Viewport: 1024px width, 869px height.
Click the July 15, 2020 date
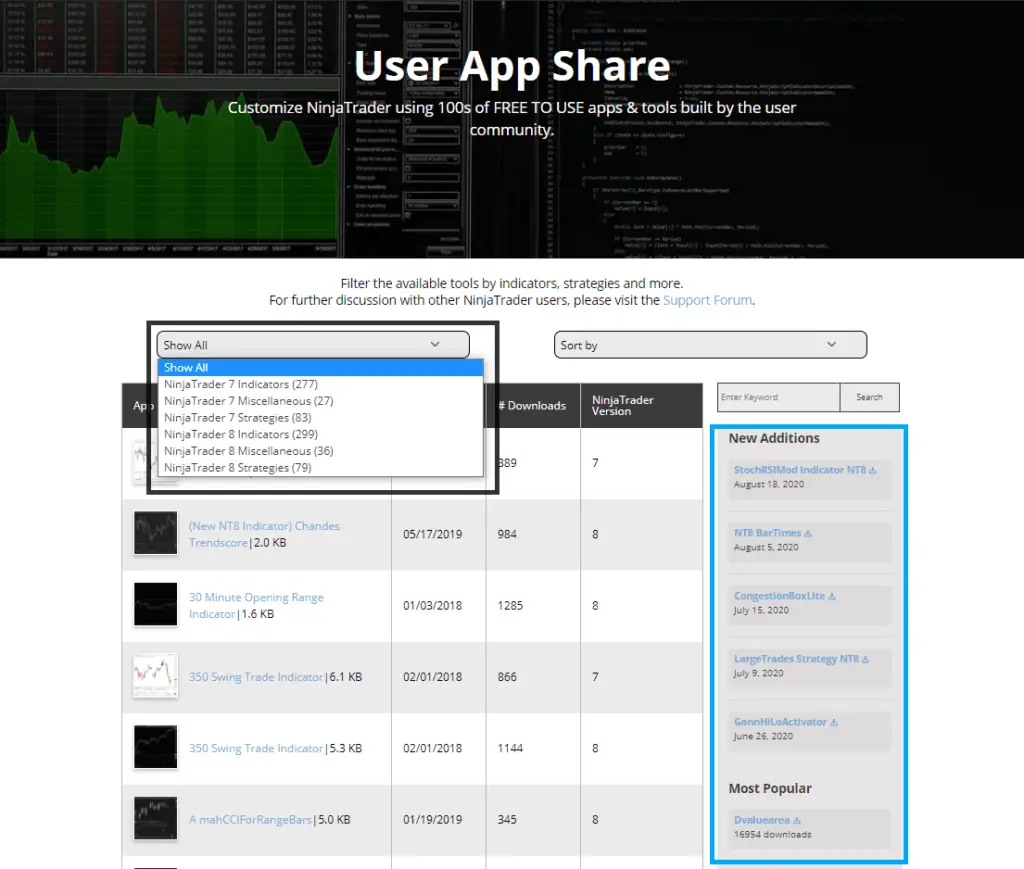[761, 610]
